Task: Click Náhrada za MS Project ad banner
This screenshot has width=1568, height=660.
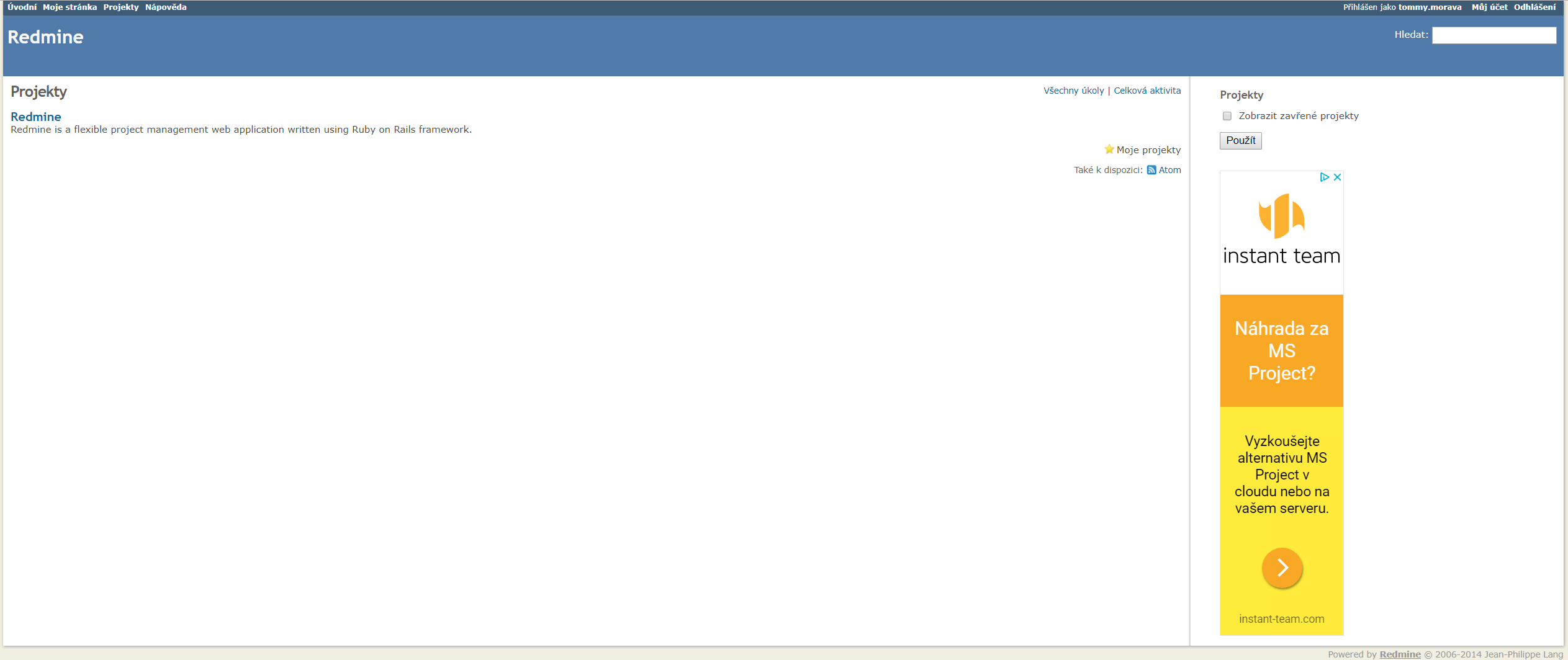Action: tap(1282, 351)
